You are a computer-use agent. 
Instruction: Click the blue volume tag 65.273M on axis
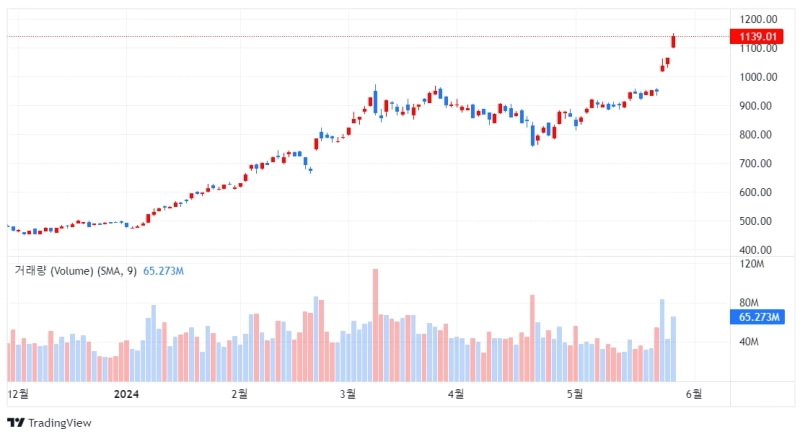click(757, 317)
